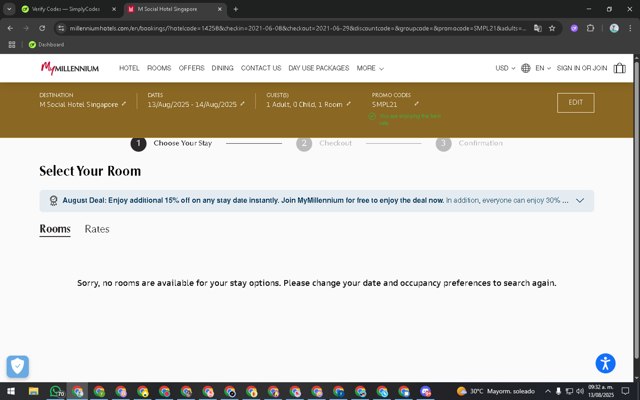The height and width of the screenshot is (400, 640).
Task: Click the weather widget on taskbar
Action: (x=496, y=391)
